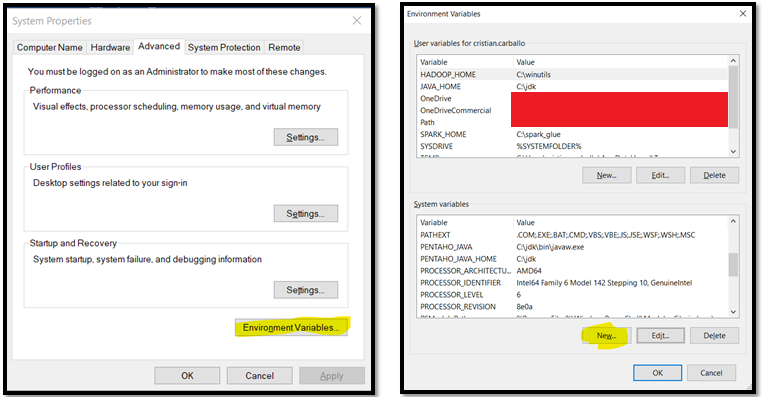Screen dimensions: 764x397
Task: Select the Advanced tab
Action: pyautogui.click(x=159, y=46)
